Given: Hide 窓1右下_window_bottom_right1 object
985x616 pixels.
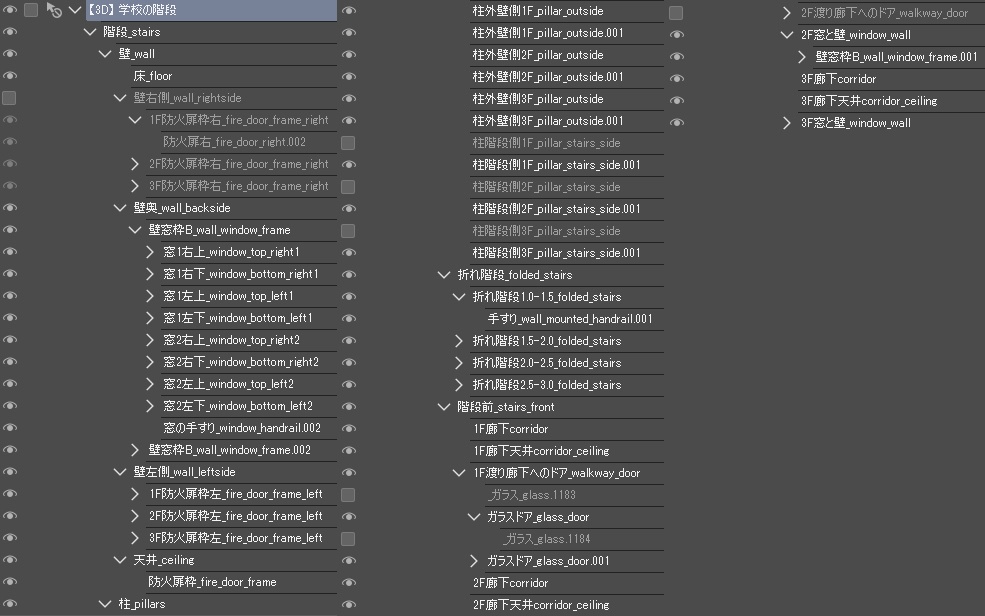Looking at the screenshot, I should [9, 274].
